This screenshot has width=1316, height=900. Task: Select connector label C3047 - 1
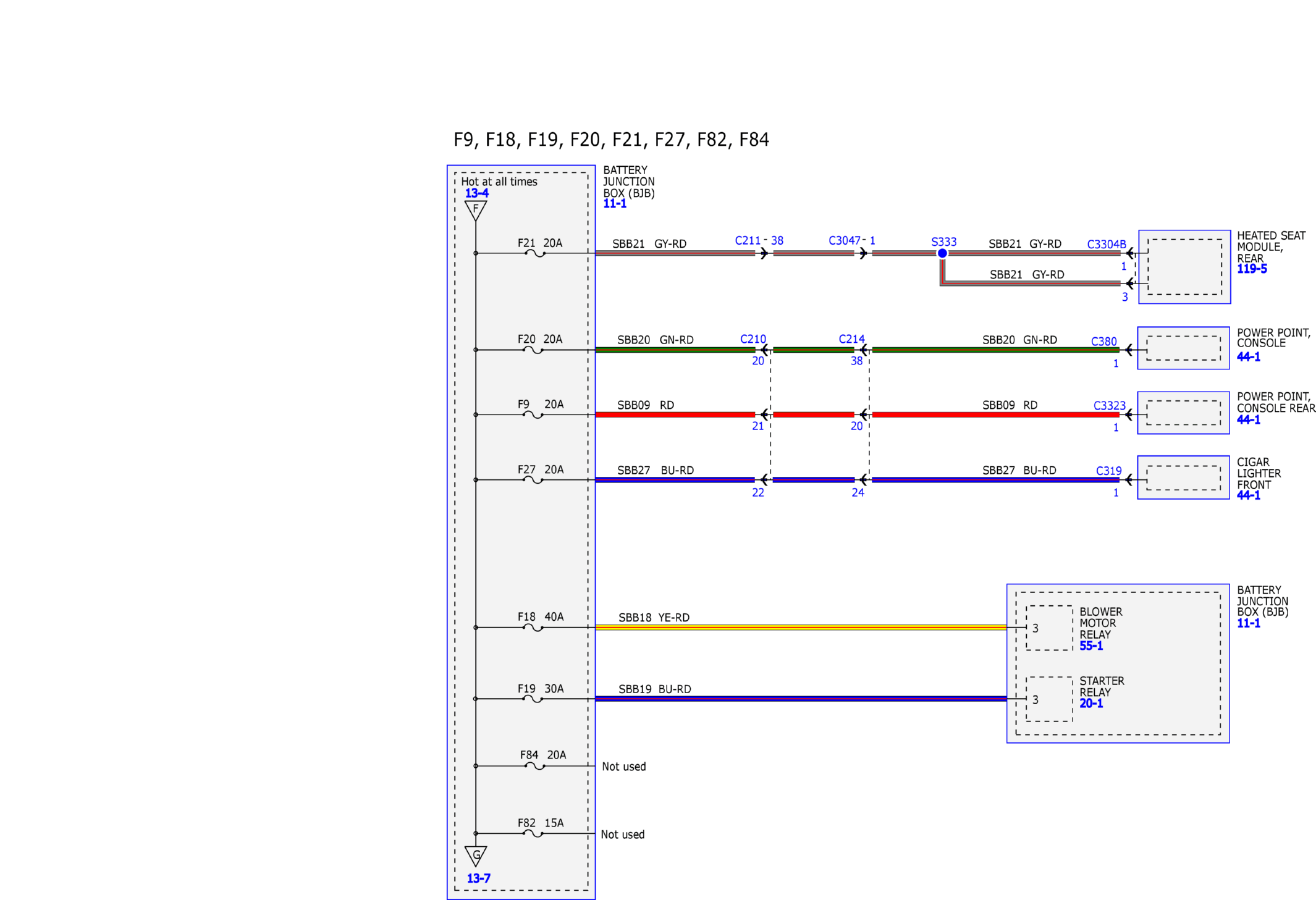pos(851,241)
